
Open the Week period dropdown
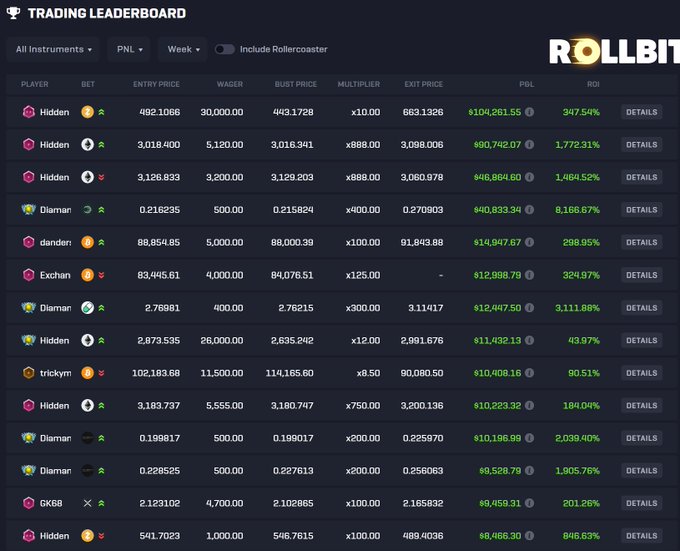coord(183,49)
